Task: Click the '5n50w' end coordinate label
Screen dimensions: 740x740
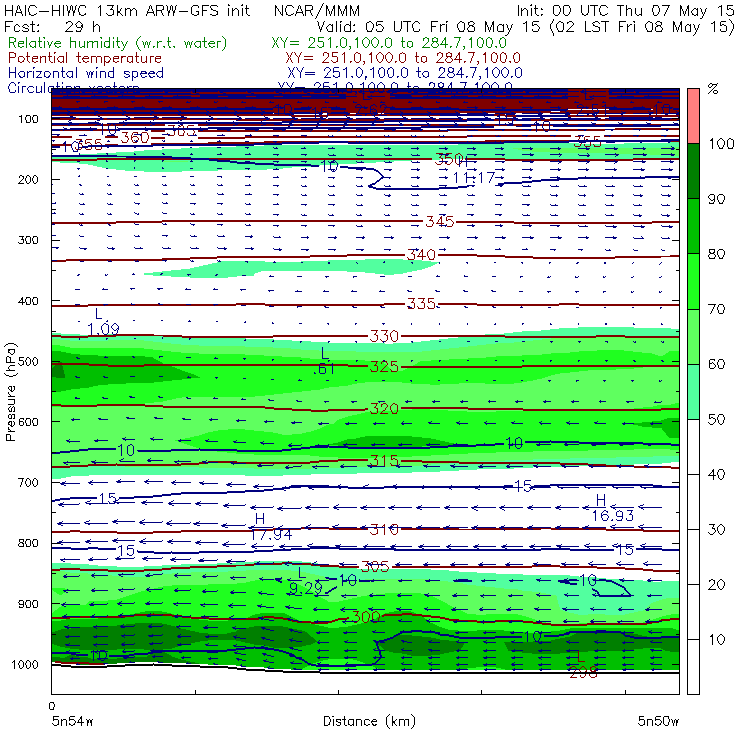Action: [x=658, y=721]
